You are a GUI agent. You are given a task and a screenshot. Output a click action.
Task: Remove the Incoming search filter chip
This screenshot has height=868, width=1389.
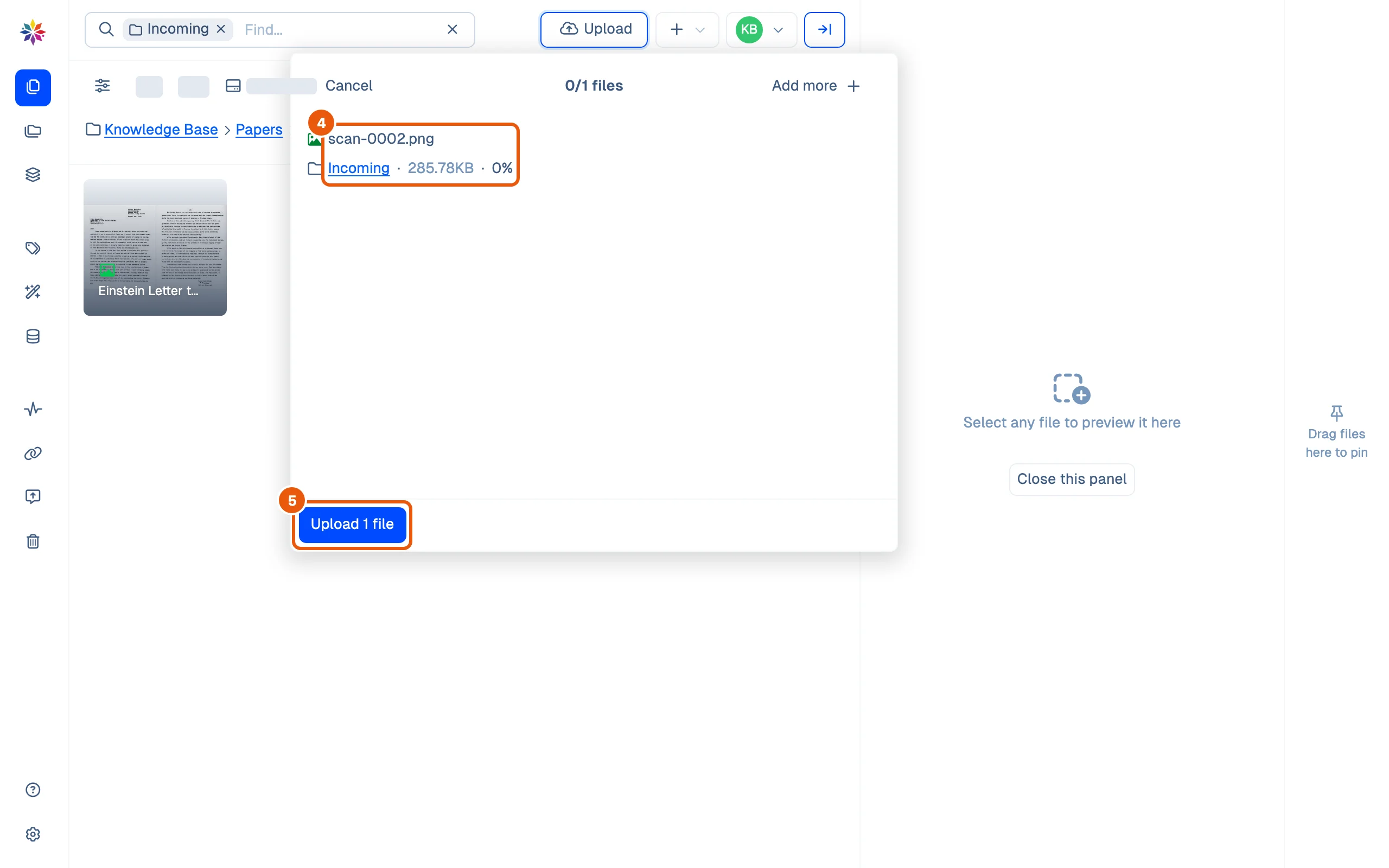(221, 29)
